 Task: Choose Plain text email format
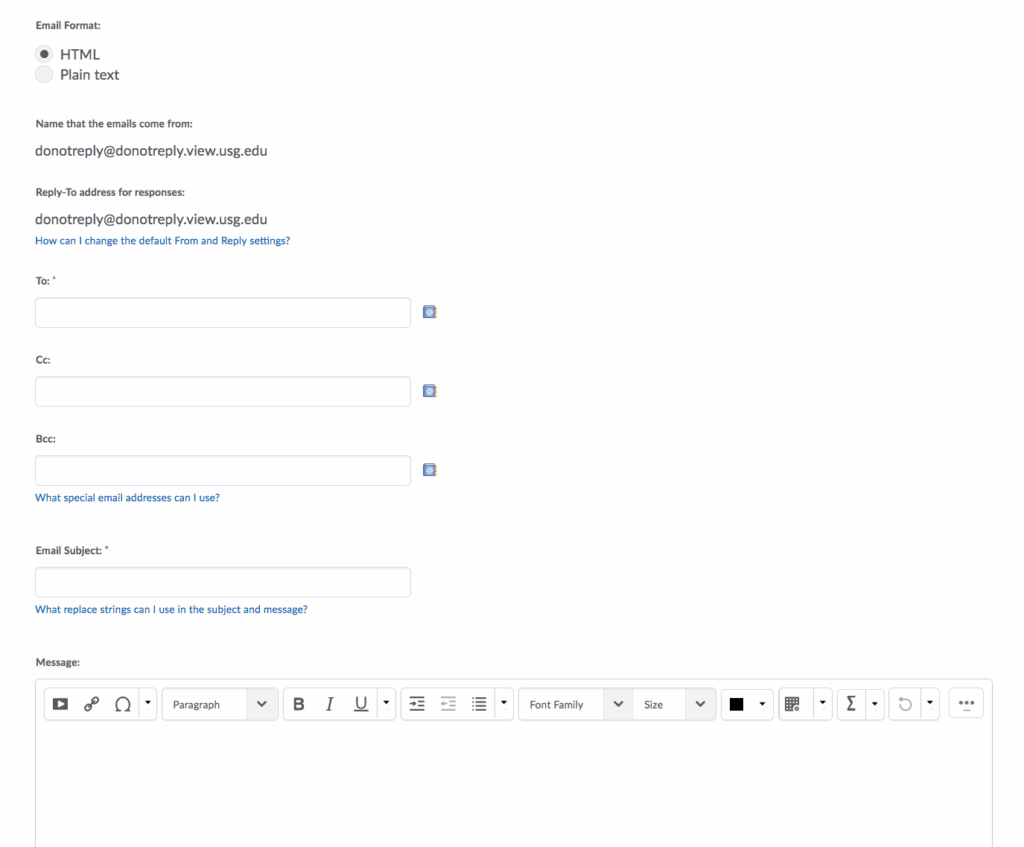click(44, 75)
